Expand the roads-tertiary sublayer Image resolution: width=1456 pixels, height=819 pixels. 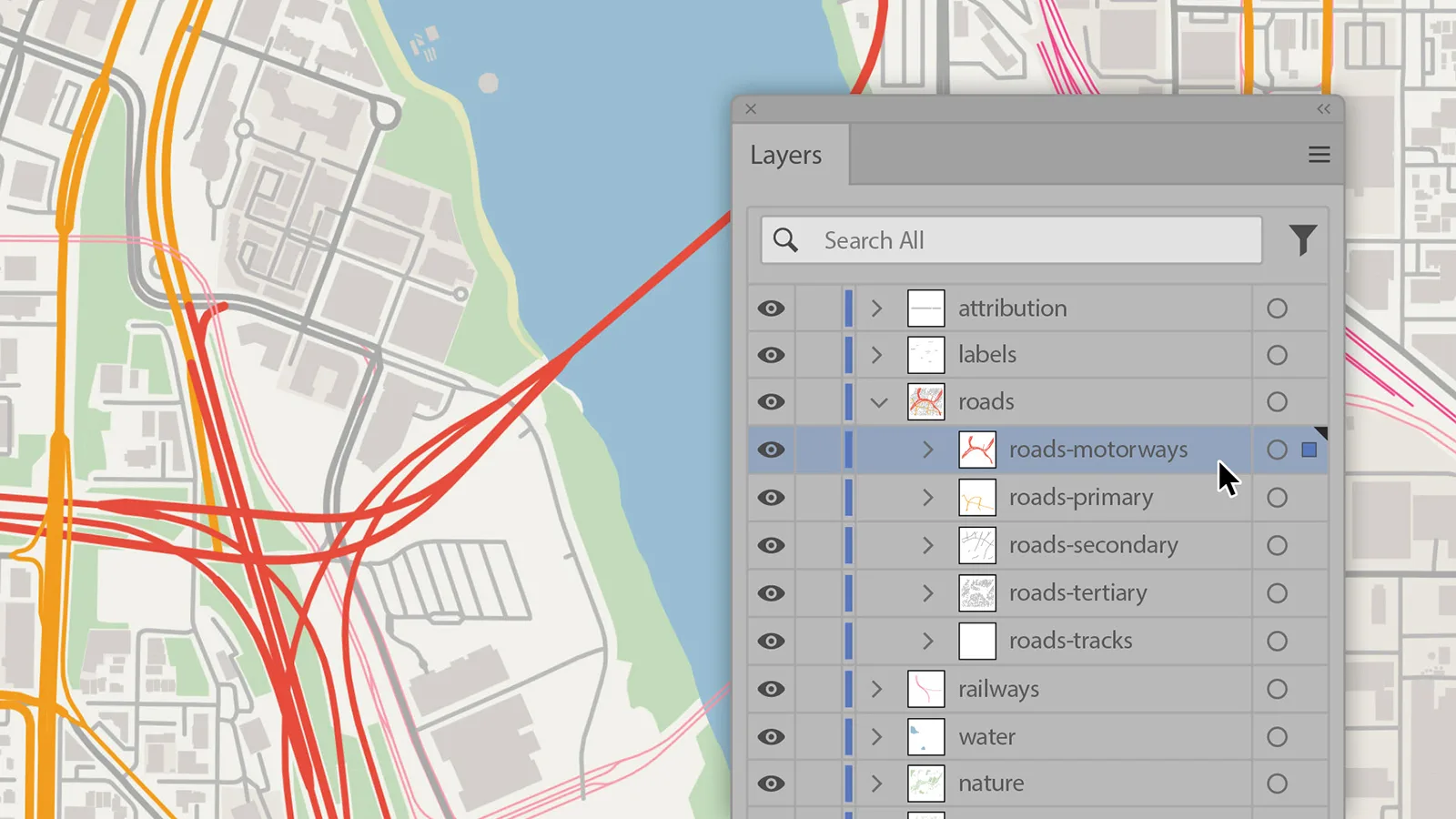point(928,593)
